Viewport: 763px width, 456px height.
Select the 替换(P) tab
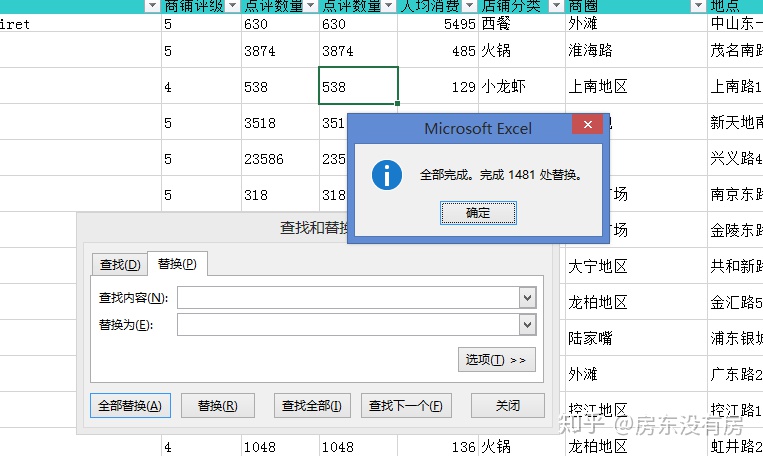pyautogui.click(x=177, y=264)
